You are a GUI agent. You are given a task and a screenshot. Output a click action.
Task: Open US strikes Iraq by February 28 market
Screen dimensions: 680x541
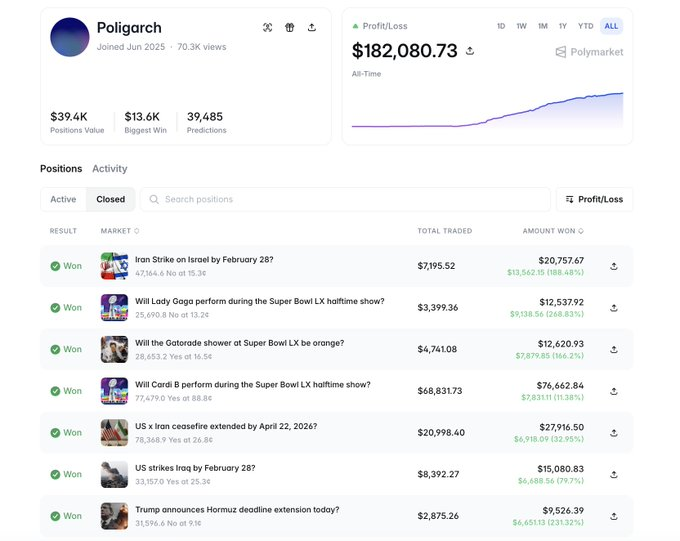click(195, 468)
